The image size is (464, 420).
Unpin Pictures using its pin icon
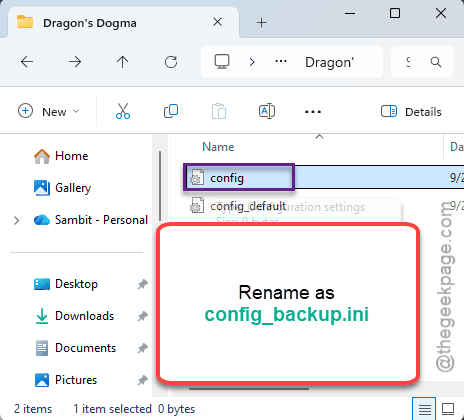[x=143, y=380]
